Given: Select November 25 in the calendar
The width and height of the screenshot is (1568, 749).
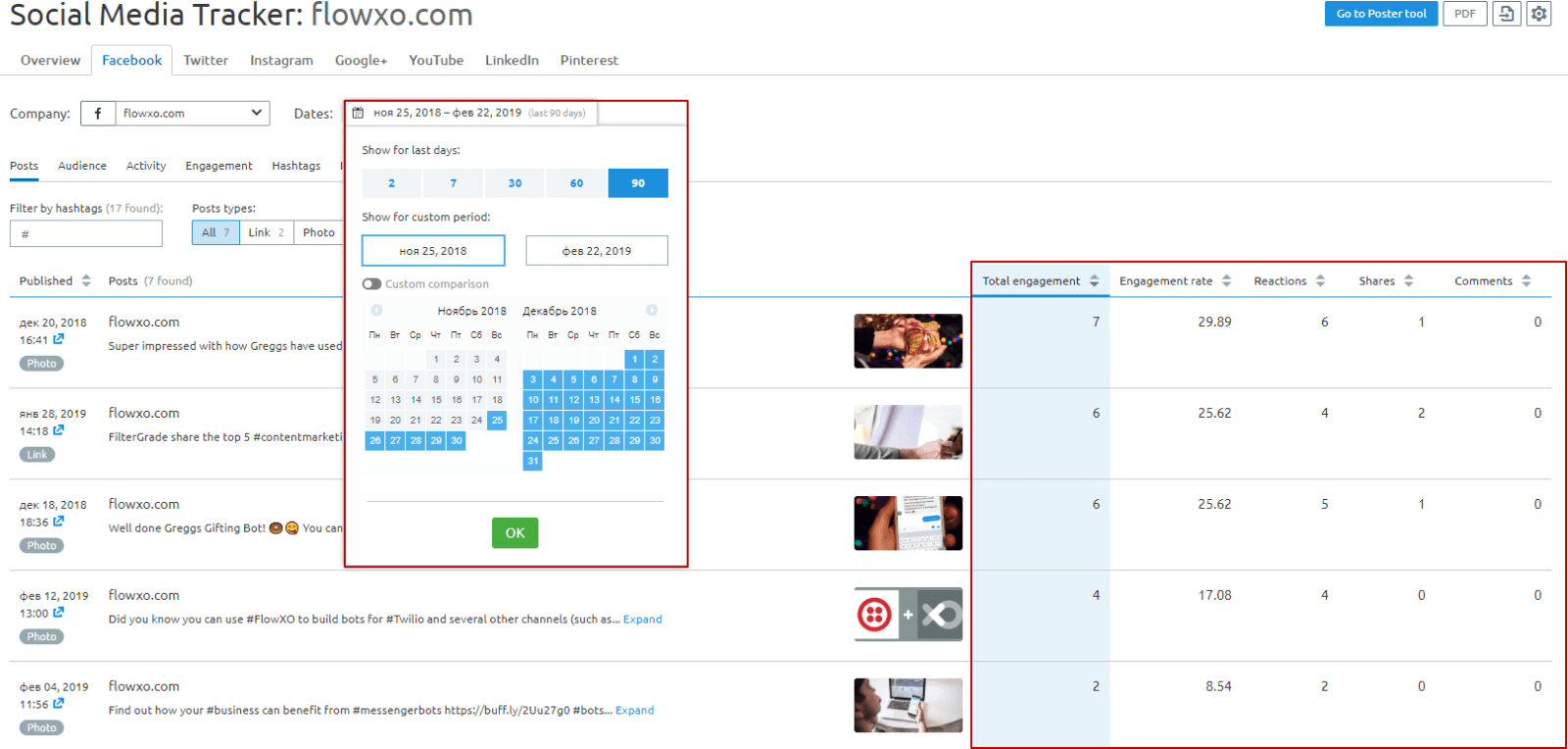Looking at the screenshot, I should click(x=497, y=421).
